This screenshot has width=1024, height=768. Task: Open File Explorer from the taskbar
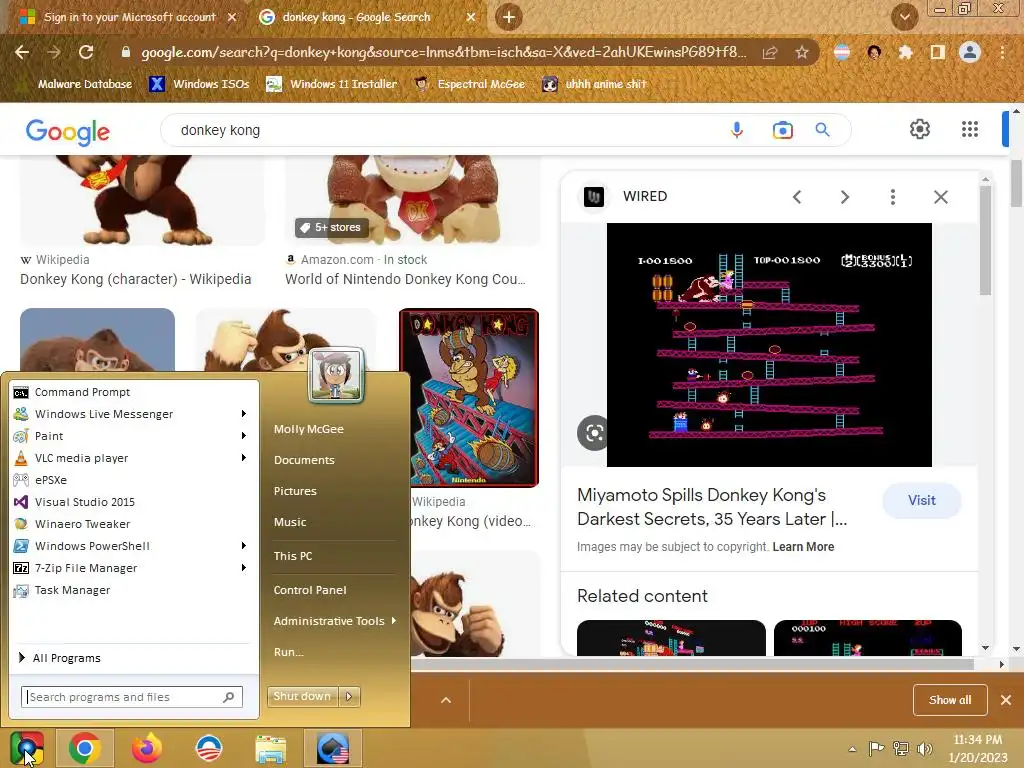270,748
